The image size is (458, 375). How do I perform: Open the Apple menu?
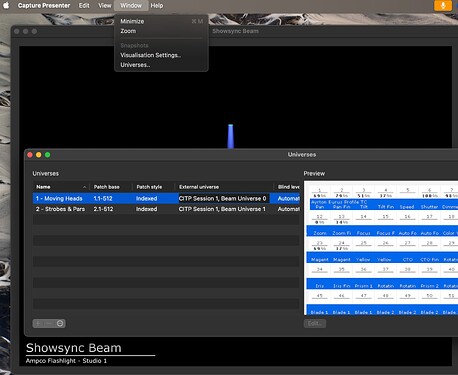[6, 5]
